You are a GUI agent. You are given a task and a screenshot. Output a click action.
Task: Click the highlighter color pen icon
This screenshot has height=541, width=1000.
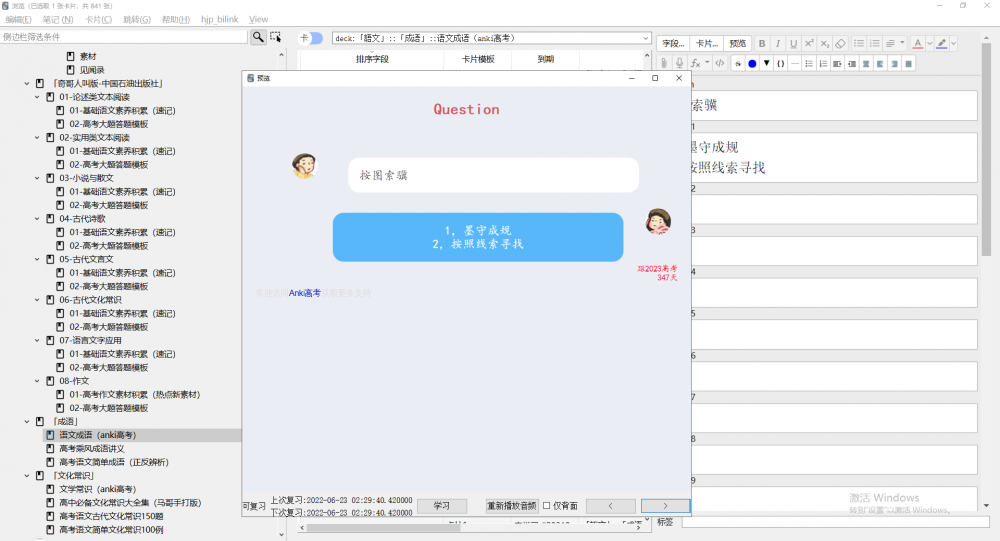942,43
